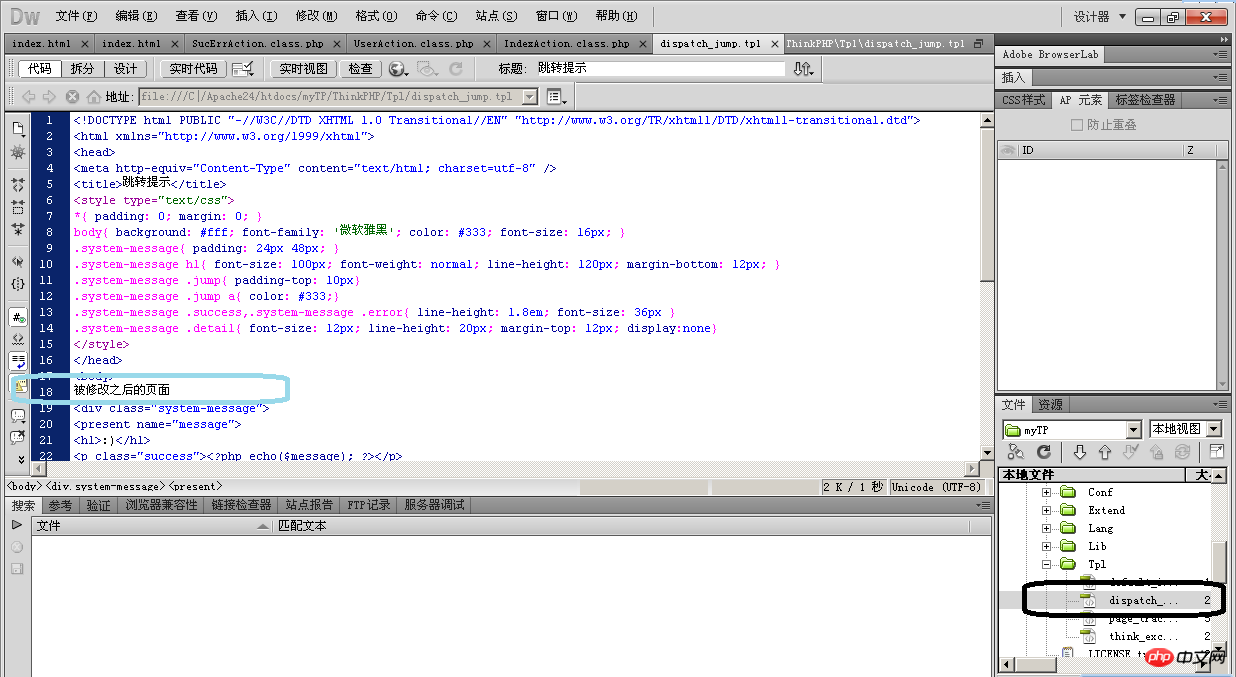Collapse the Tpl folder
The width and height of the screenshot is (1236, 677).
(x=1047, y=564)
